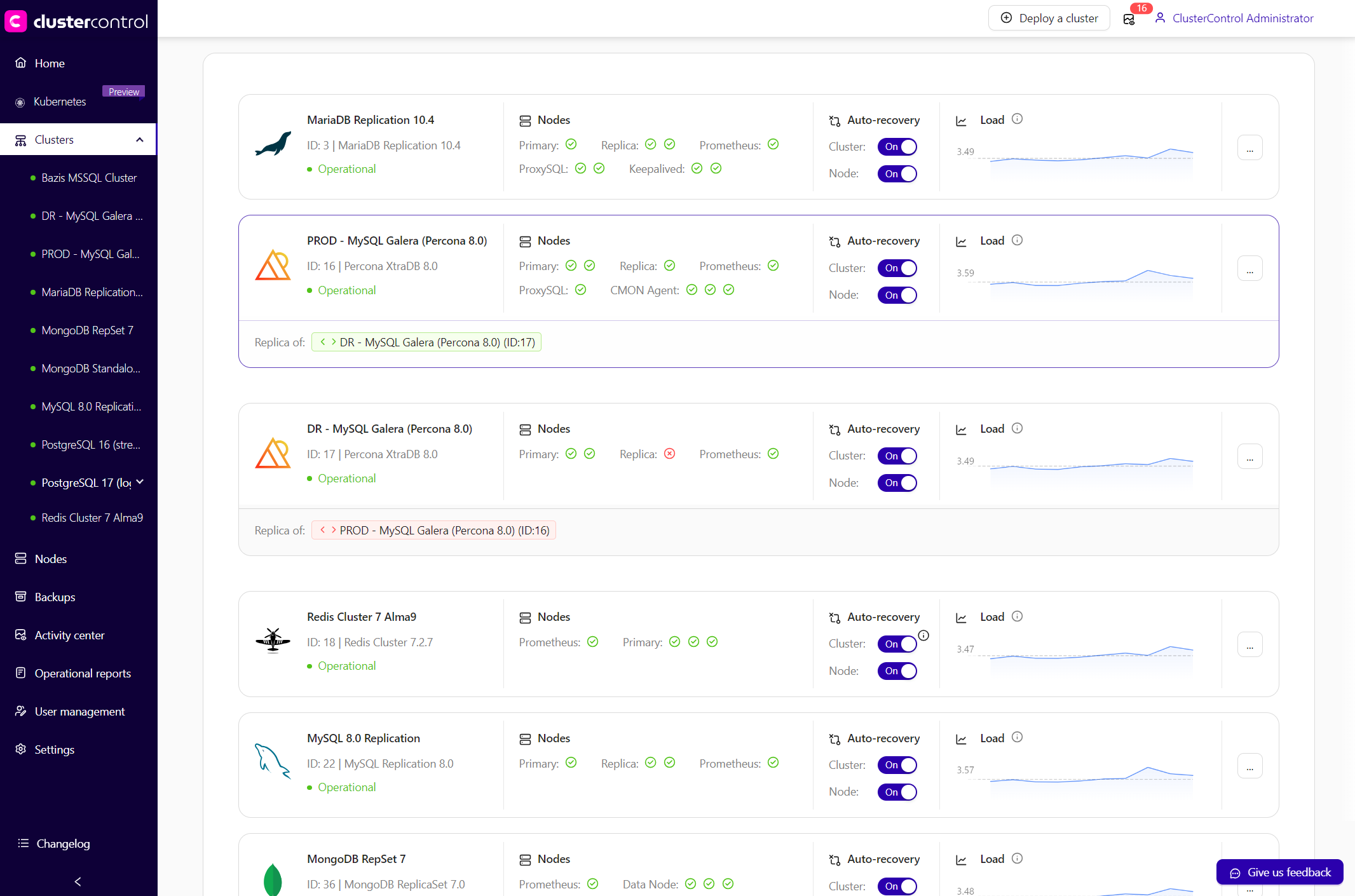The width and height of the screenshot is (1355, 896).
Task: Open ellipsis menu for MariaDB Replication 10.4
Action: tap(1249, 147)
